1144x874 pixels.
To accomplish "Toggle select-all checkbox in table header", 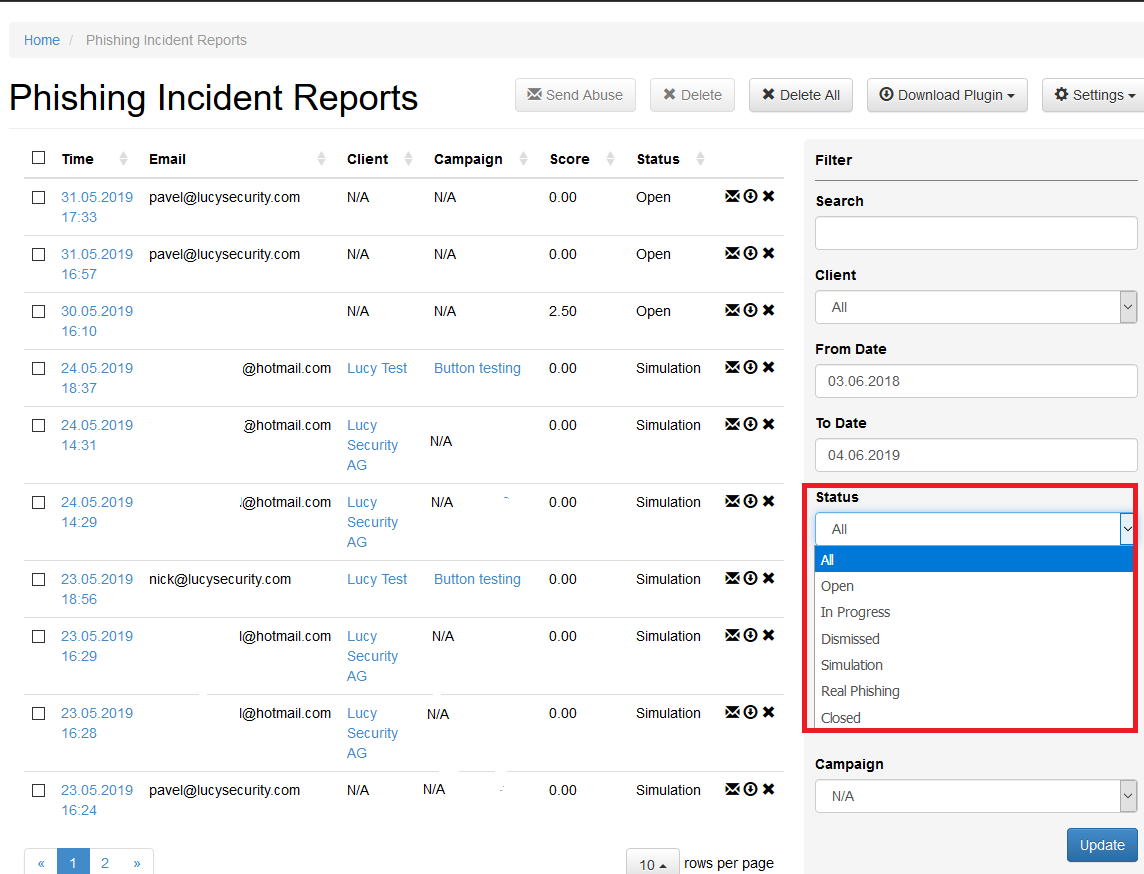I will (39, 158).
